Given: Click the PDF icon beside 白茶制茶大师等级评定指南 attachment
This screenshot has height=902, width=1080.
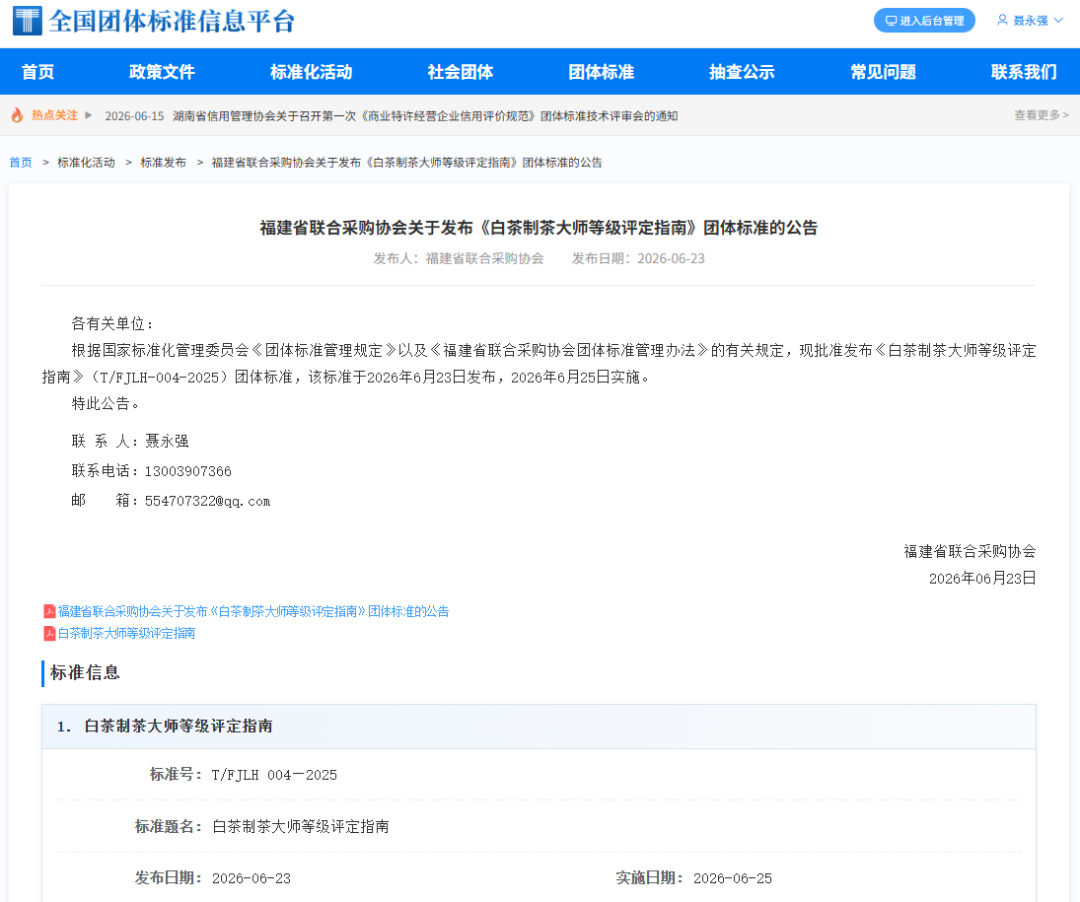Looking at the screenshot, I should click(50, 633).
